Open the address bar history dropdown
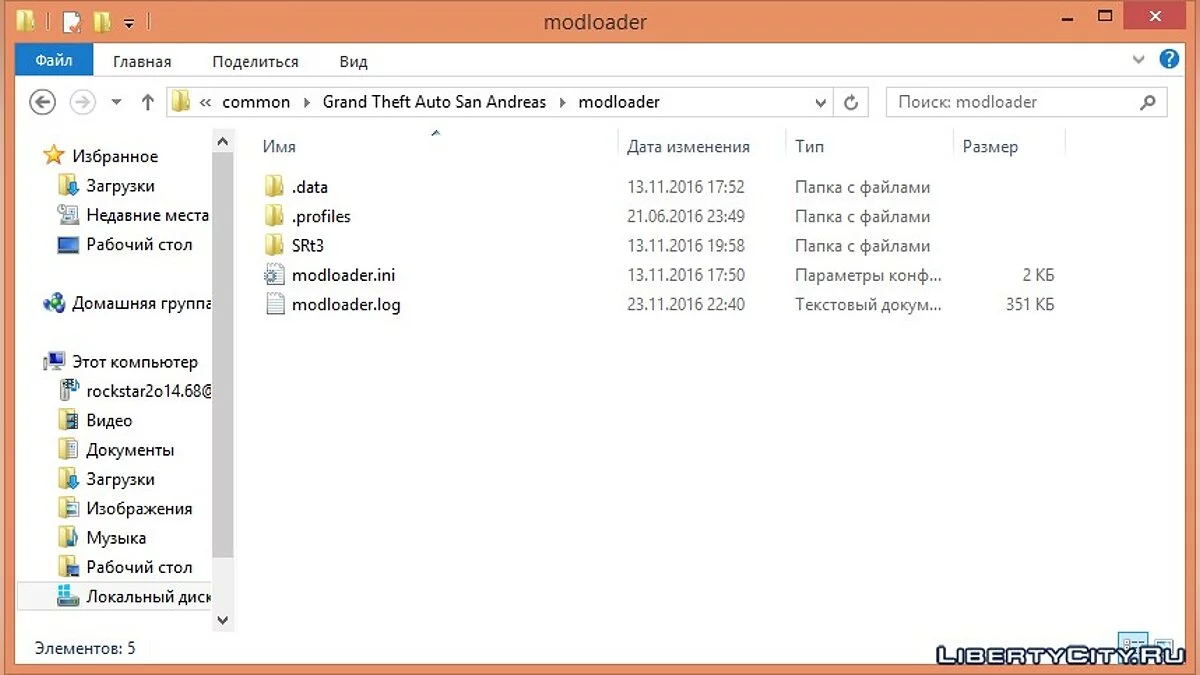 (821, 102)
